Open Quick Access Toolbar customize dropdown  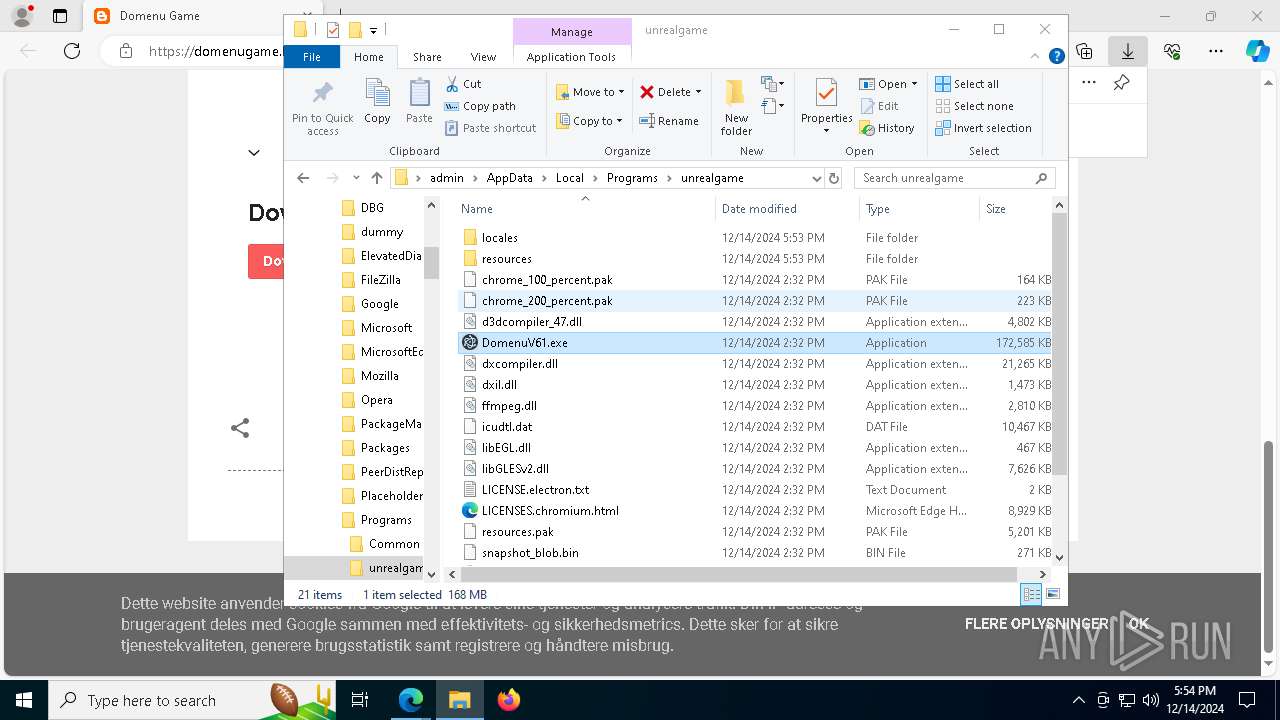click(373, 30)
